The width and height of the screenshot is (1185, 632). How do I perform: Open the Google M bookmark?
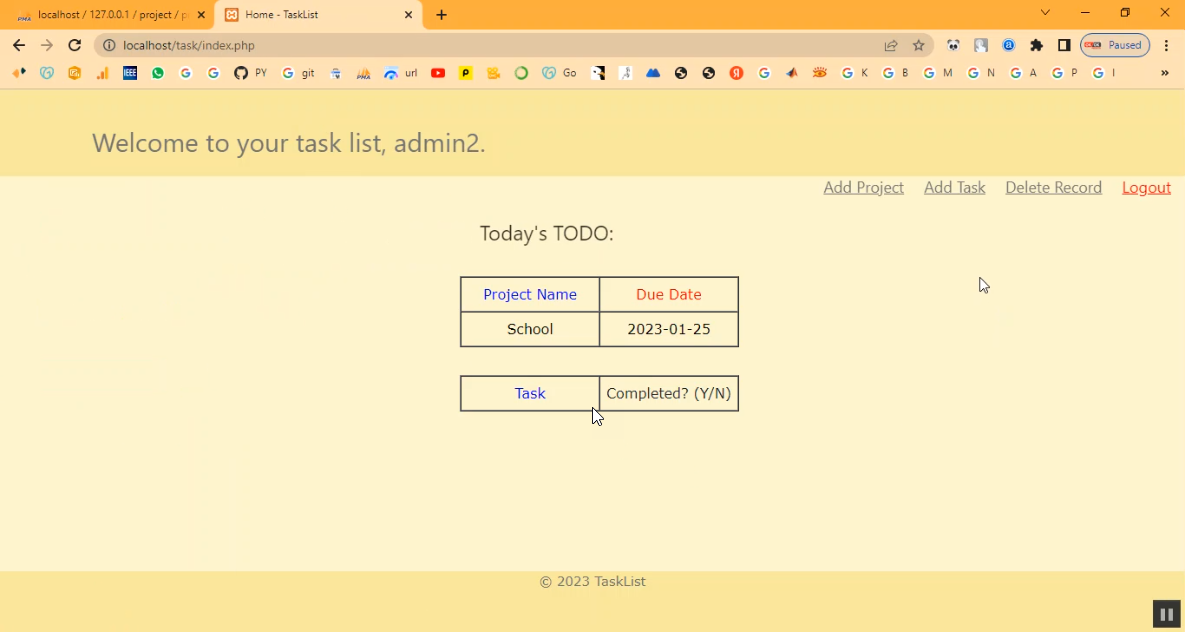pyautogui.click(x=938, y=73)
